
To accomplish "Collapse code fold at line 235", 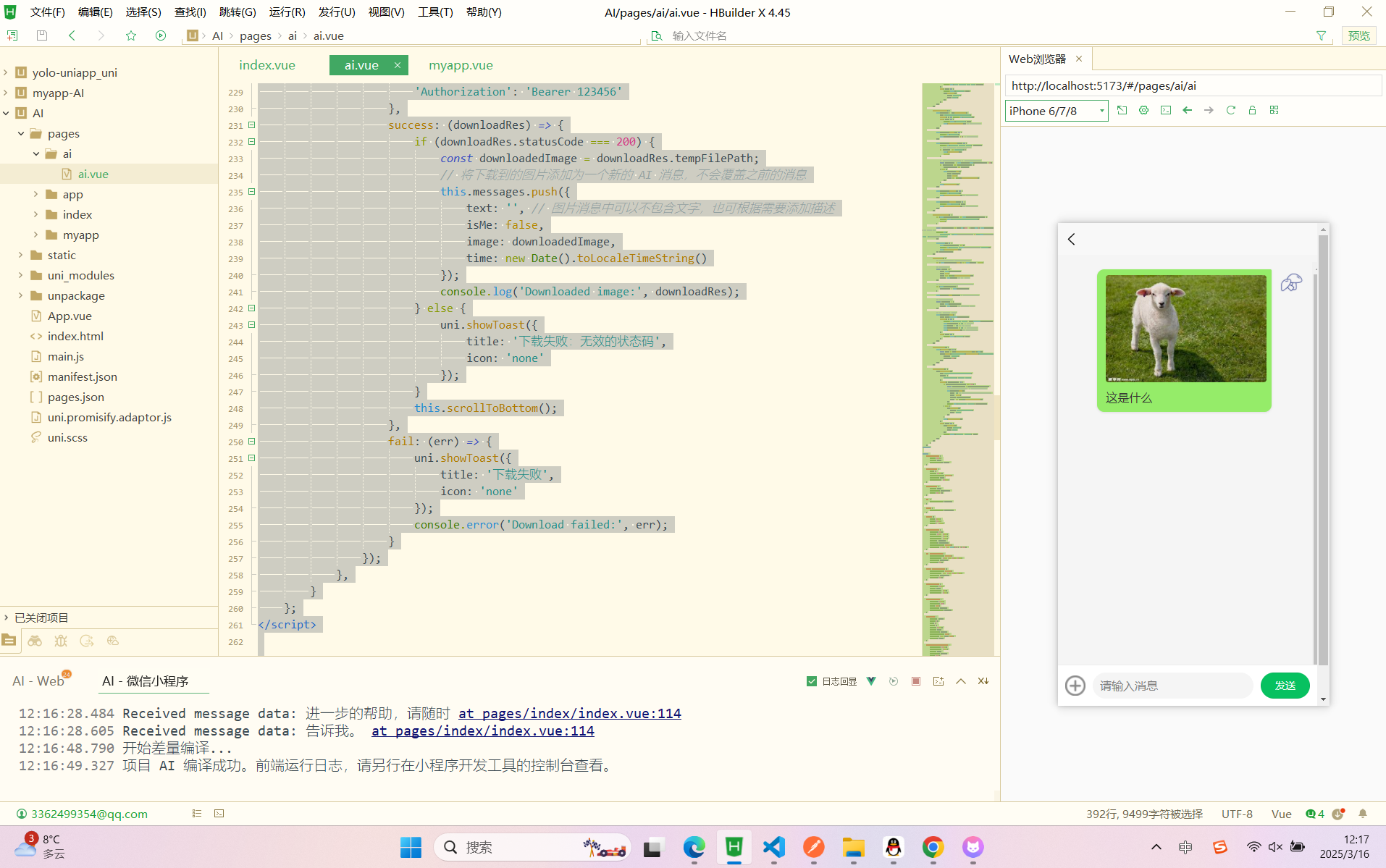I will pyautogui.click(x=251, y=192).
